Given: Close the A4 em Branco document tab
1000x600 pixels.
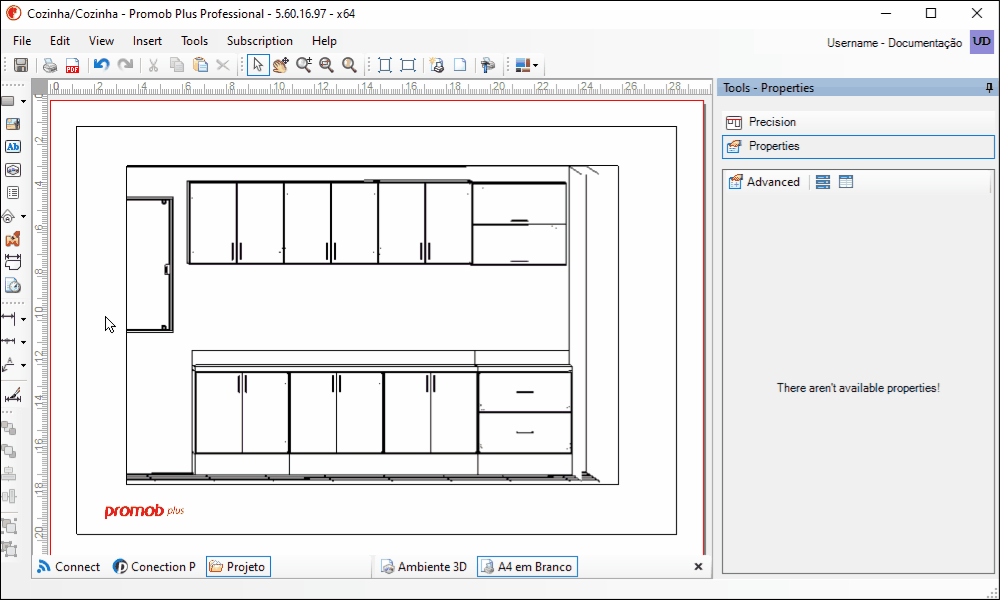Looking at the screenshot, I should (698, 566).
